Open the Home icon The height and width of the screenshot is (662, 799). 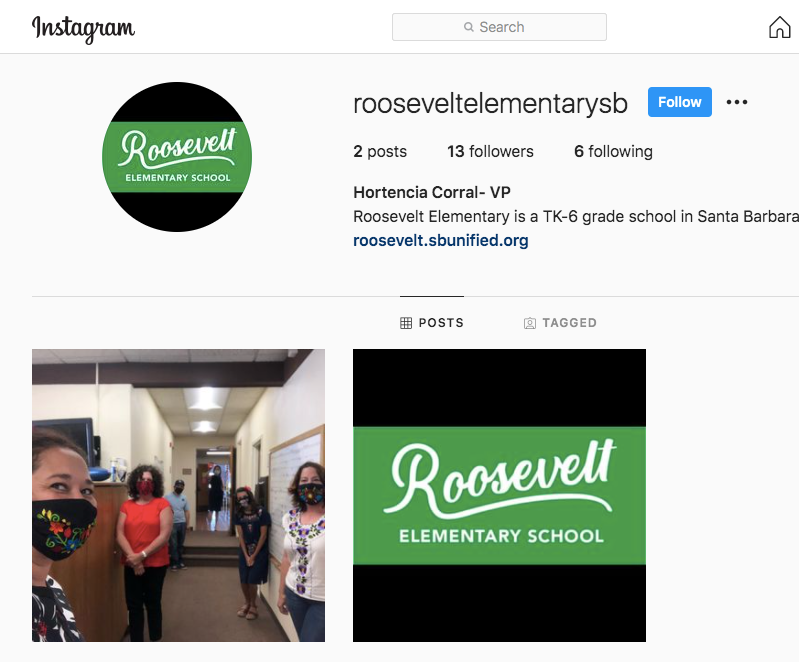[x=779, y=28]
